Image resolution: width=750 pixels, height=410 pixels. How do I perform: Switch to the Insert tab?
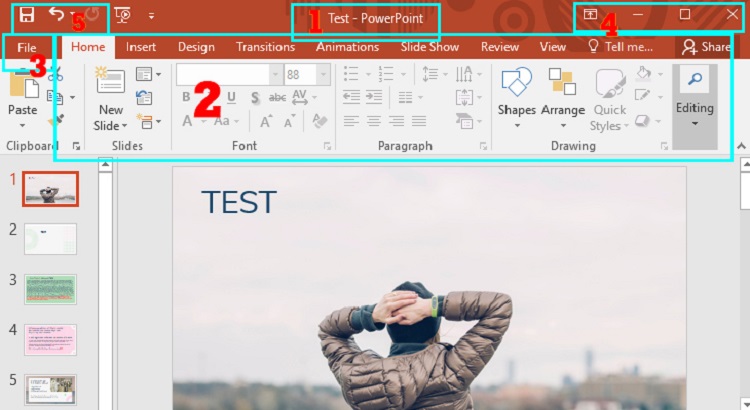click(x=140, y=47)
